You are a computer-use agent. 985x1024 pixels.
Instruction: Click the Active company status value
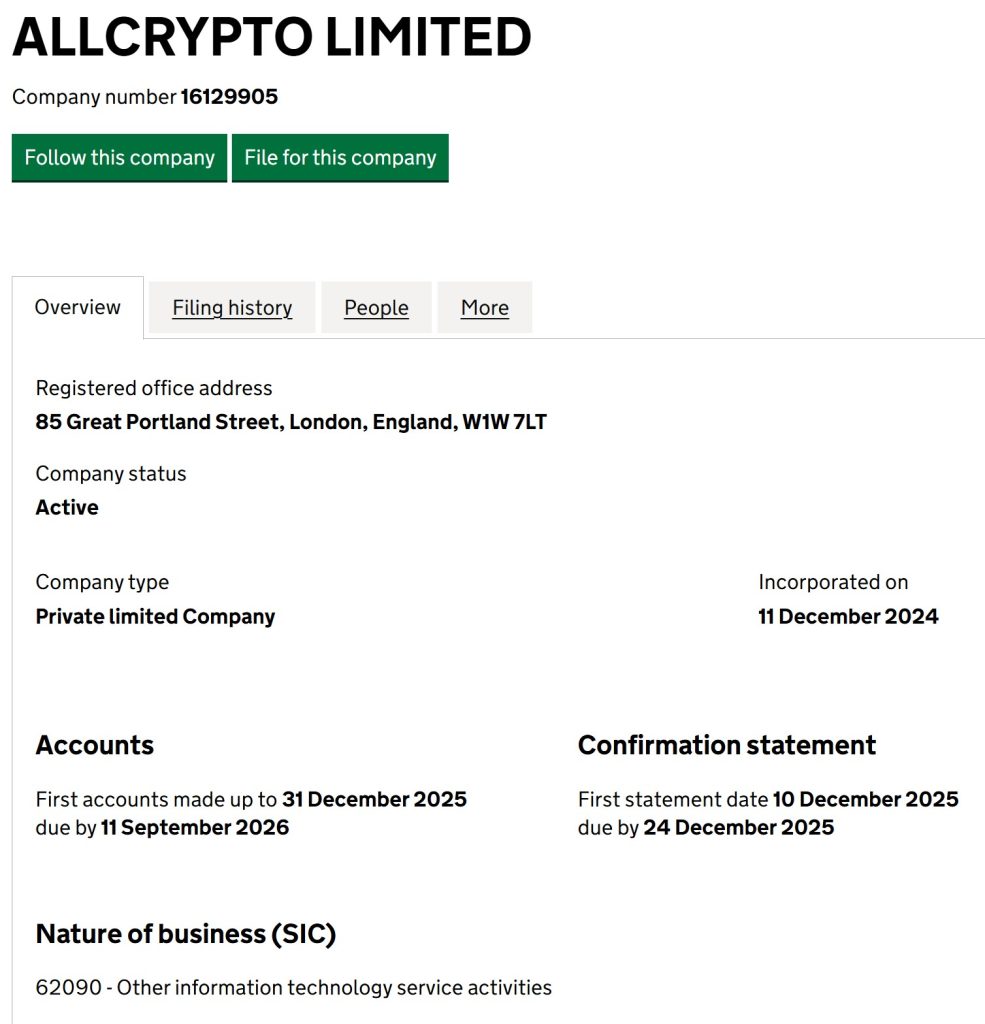[67, 507]
